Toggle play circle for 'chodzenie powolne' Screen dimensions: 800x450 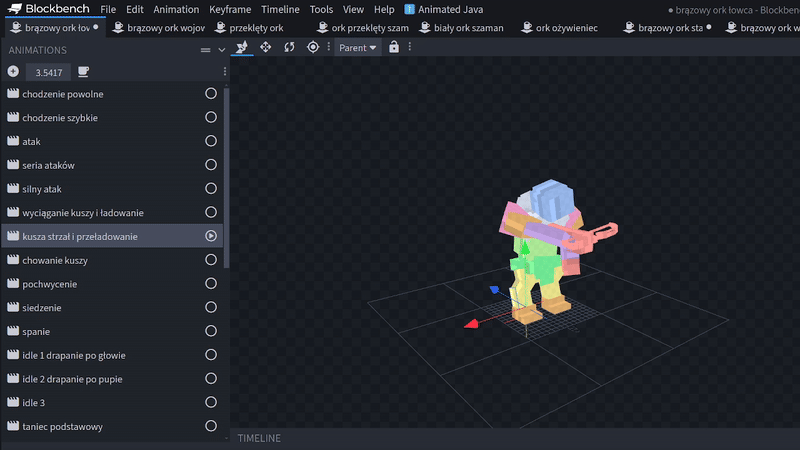[211, 94]
